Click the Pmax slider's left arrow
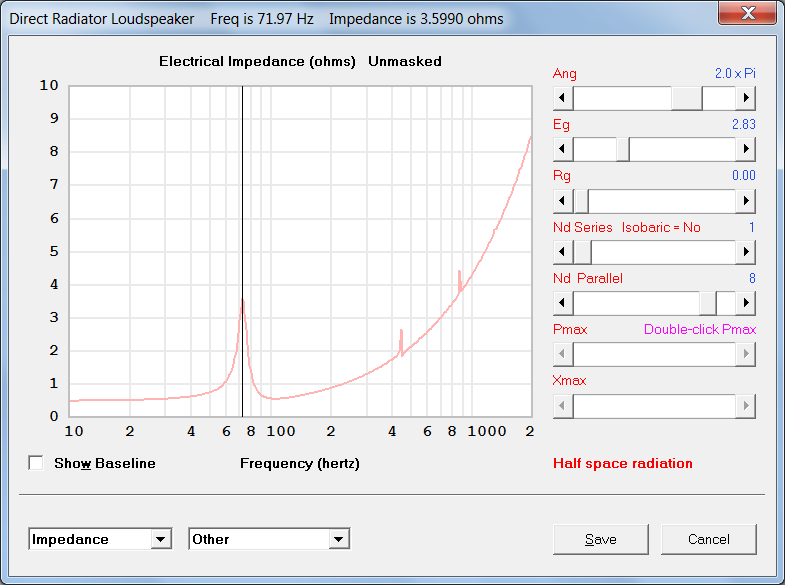785x585 pixels. [x=563, y=354]
